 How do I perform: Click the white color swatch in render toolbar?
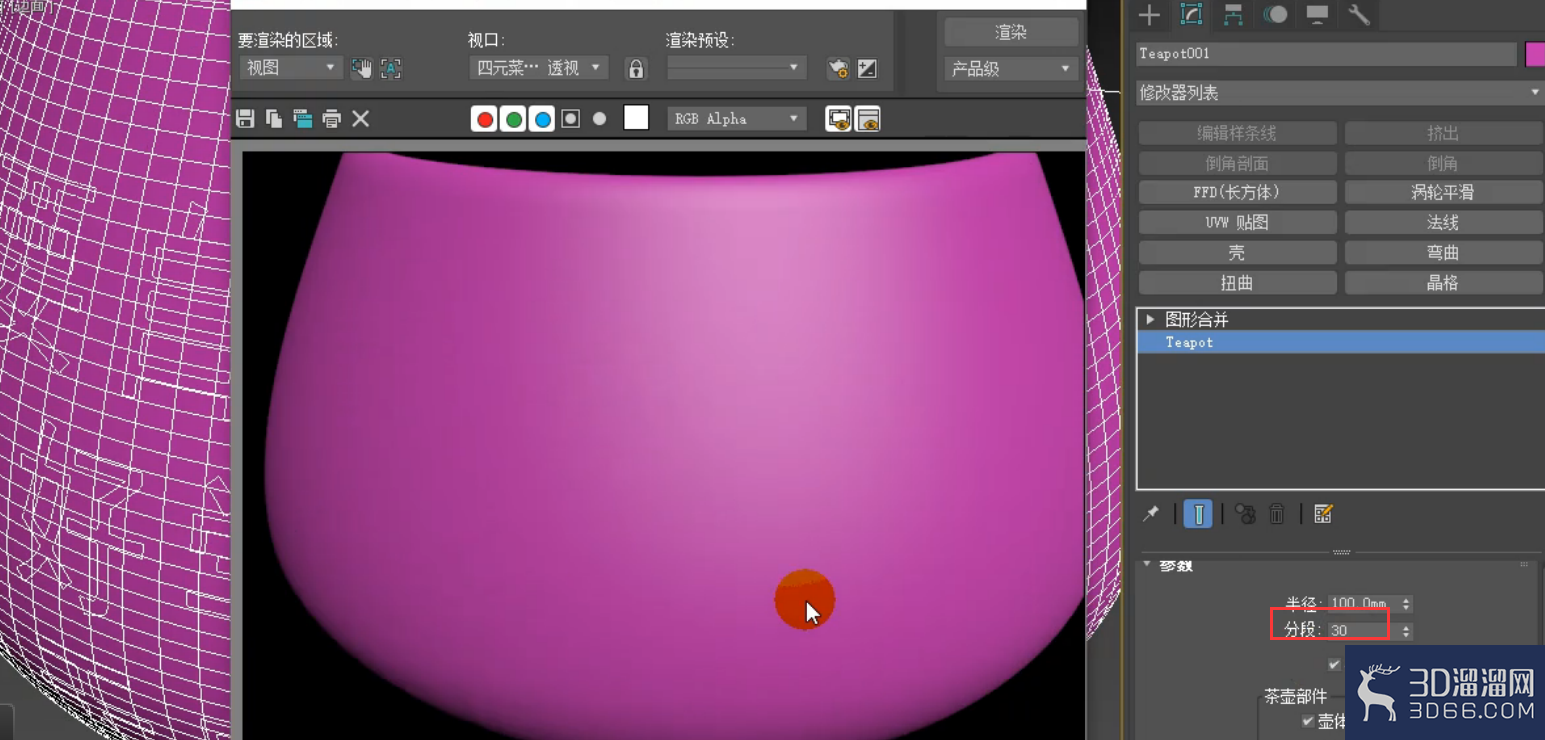coord(636,118)
